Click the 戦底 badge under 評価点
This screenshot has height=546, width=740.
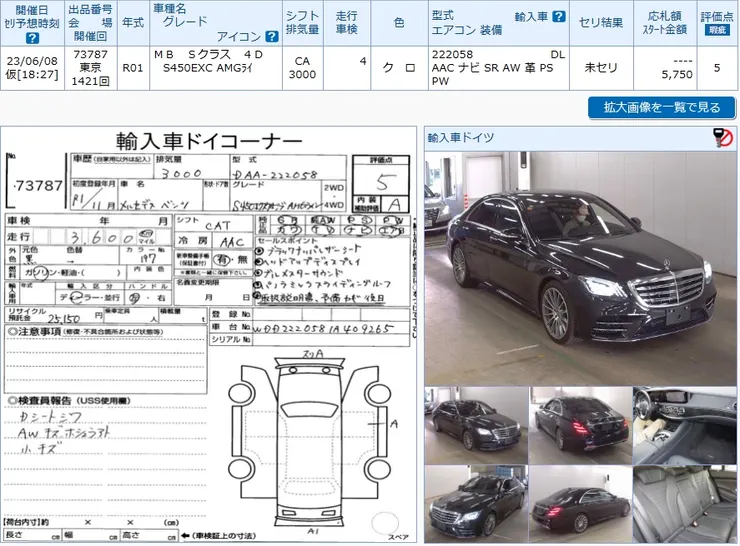click(716, 30)
